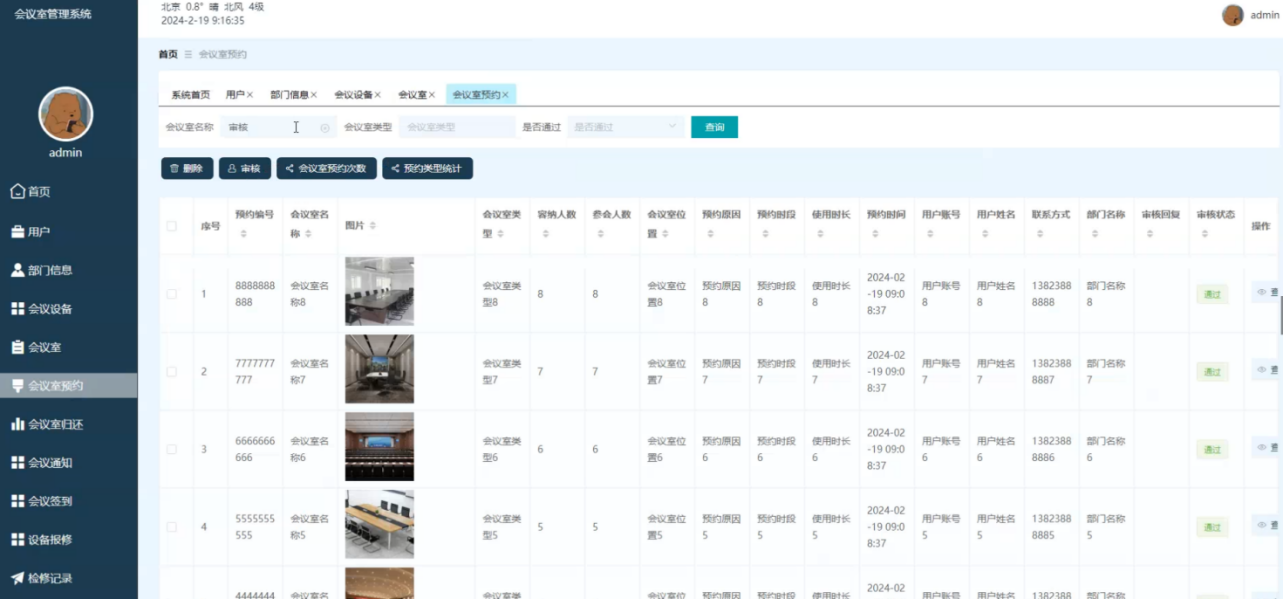Screen dimensions: 1284x599
Task: Check the checkbox for row 1
Action: [x=172, y=294]
